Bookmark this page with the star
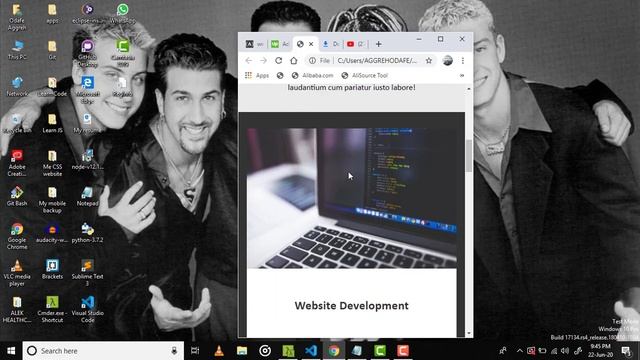This screenshot has width=640, height=360. (429, 60)
